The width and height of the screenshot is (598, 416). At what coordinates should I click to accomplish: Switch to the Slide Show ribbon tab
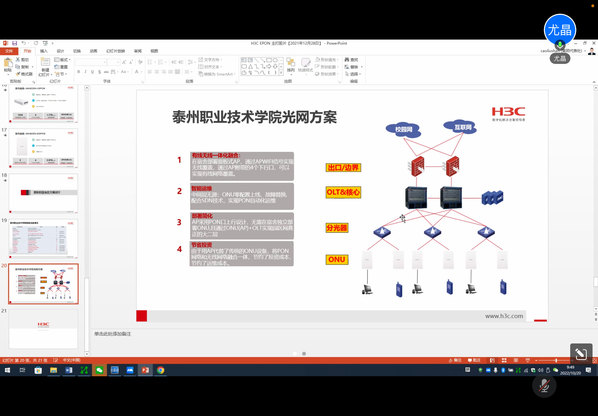pyautogui.click(x=116, y=51)
